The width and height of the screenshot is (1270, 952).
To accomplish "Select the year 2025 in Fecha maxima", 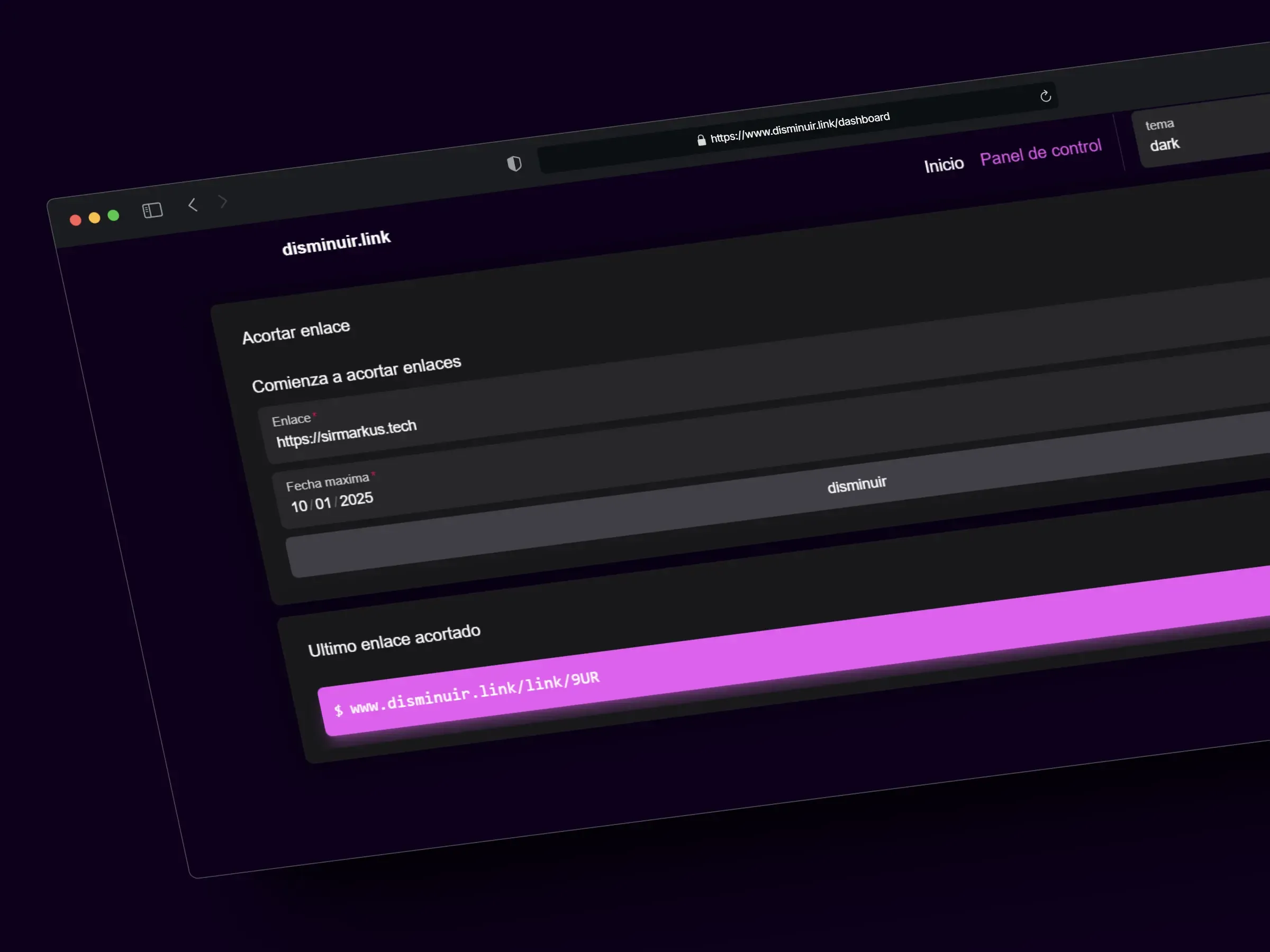I will tap(357, 499).
